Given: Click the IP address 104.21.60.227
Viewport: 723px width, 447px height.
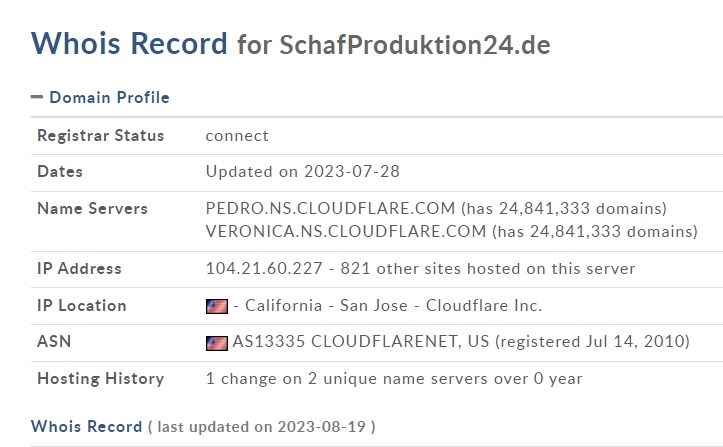Looking at the screenshot, I should pyautogui.click(x=264, y=269).
